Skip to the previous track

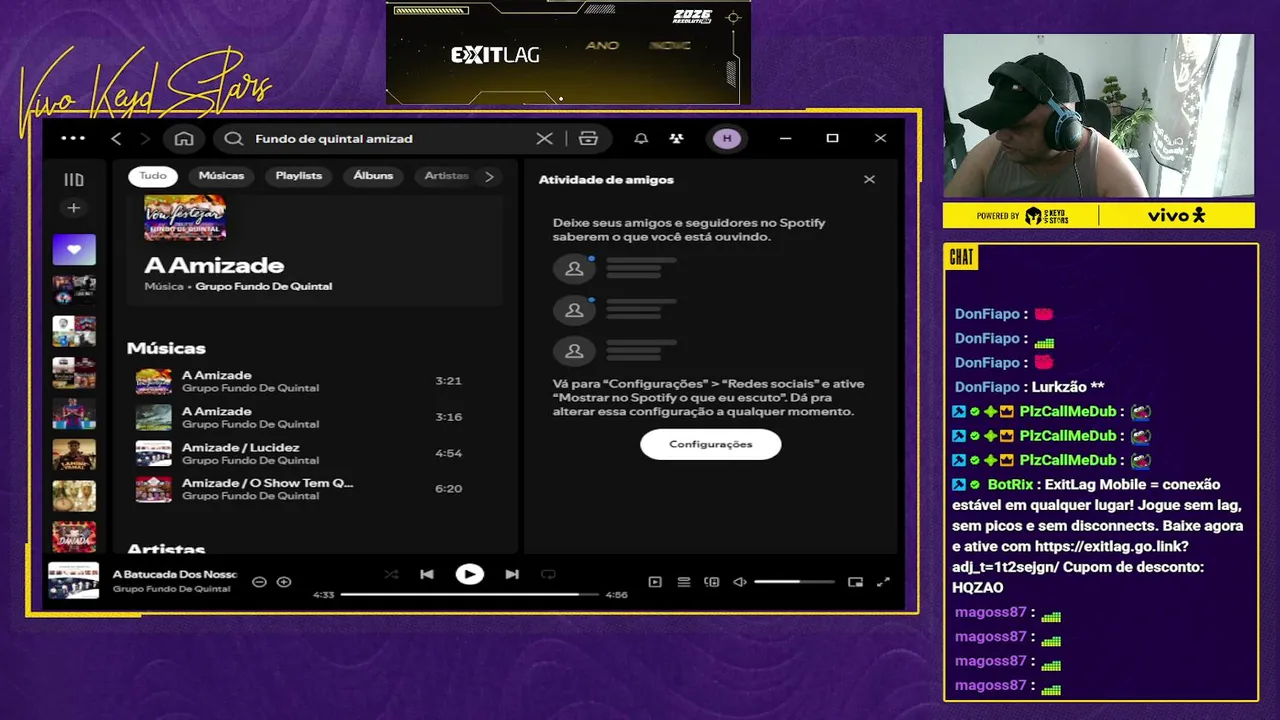(427, 574)
